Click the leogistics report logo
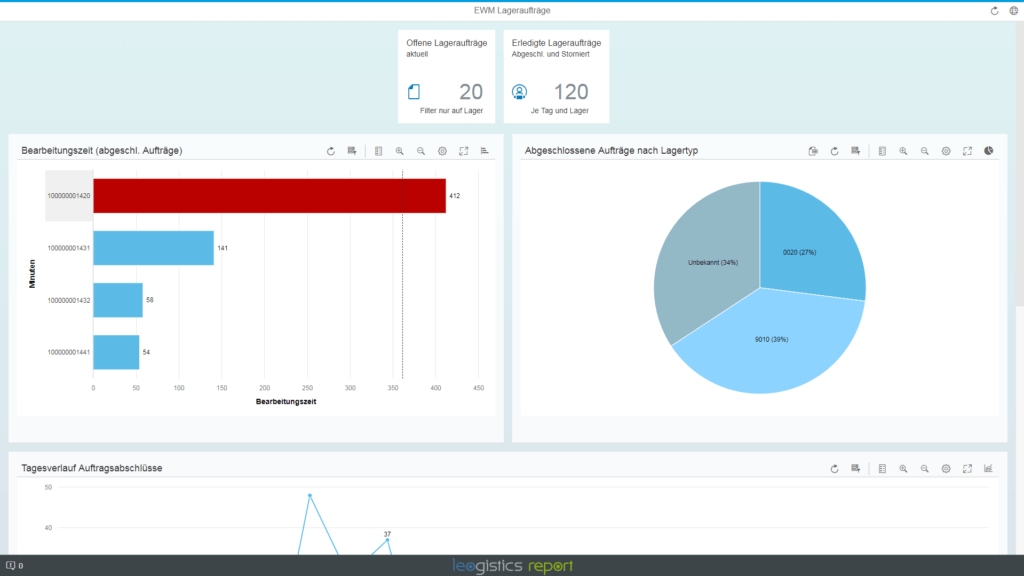The image size is (1024, 576). click(513, 566)
